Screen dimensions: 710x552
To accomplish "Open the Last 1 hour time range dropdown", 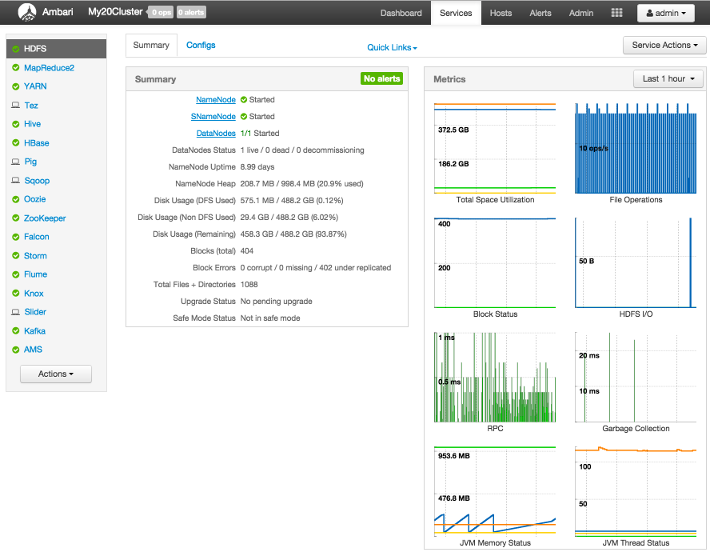I will [668, 79].
